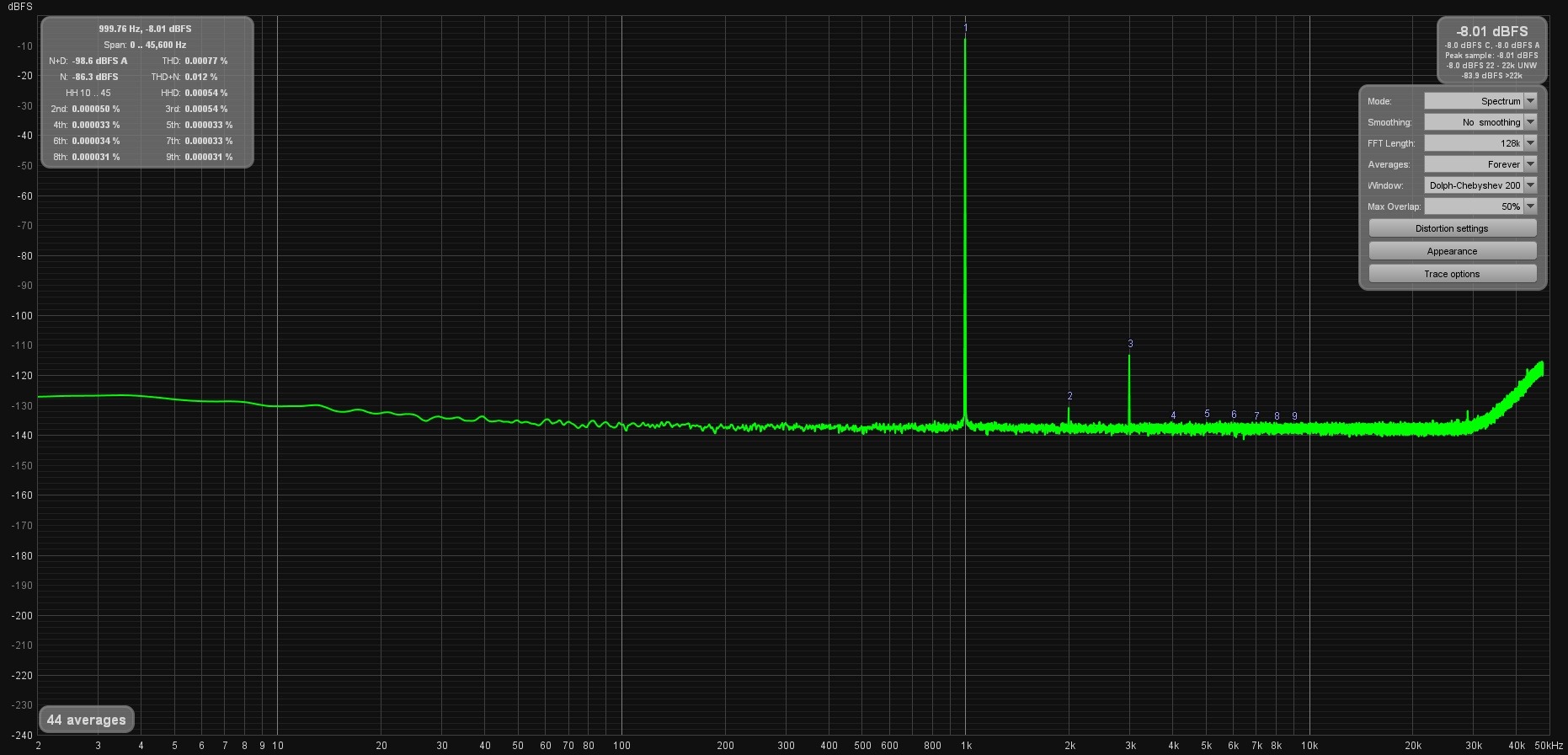
Task: Click the Trace options button
Action: click(1452, 274)
